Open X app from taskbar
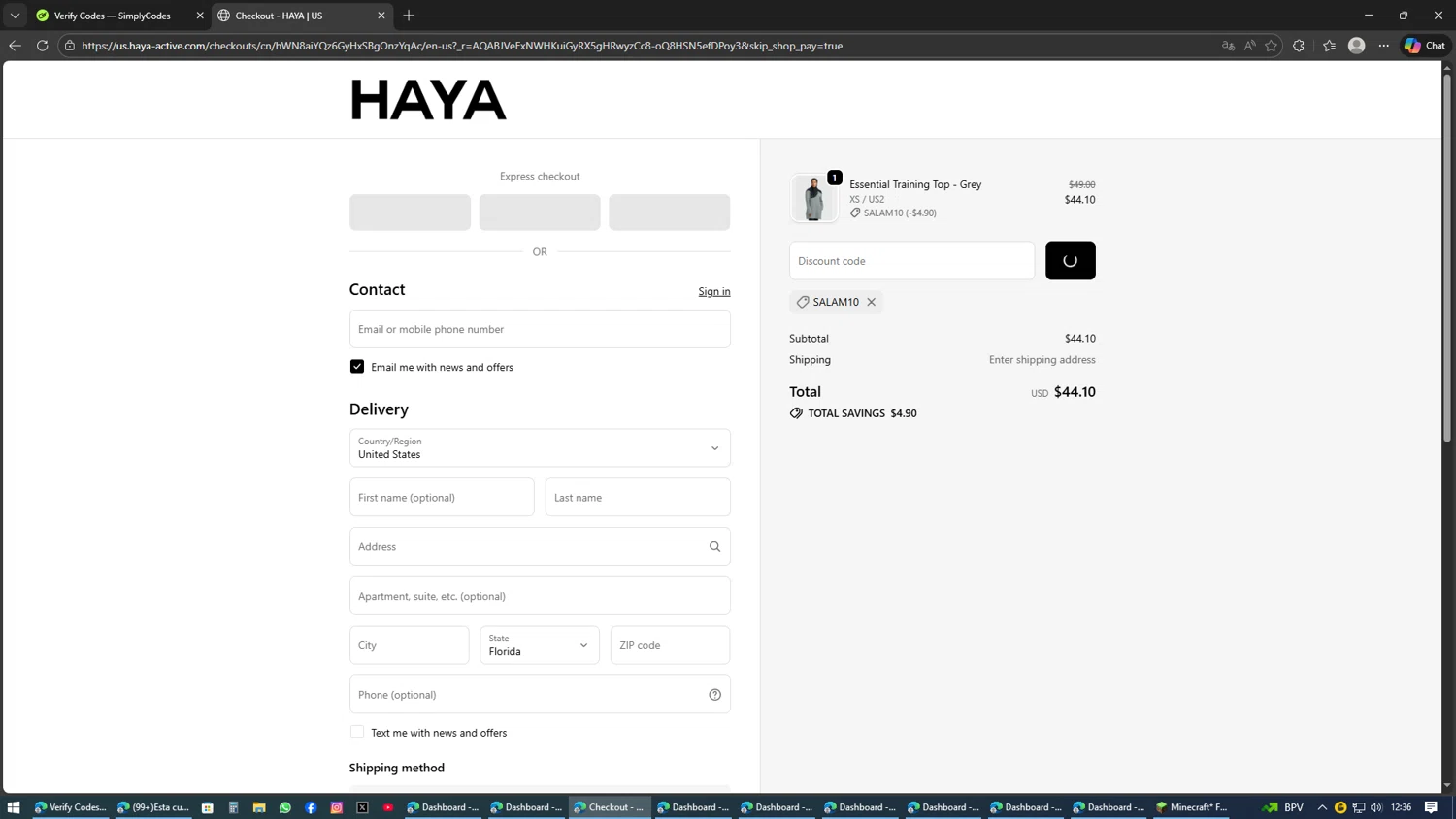The height and width of the screenshot is (819, 1456). pos(362,806)
